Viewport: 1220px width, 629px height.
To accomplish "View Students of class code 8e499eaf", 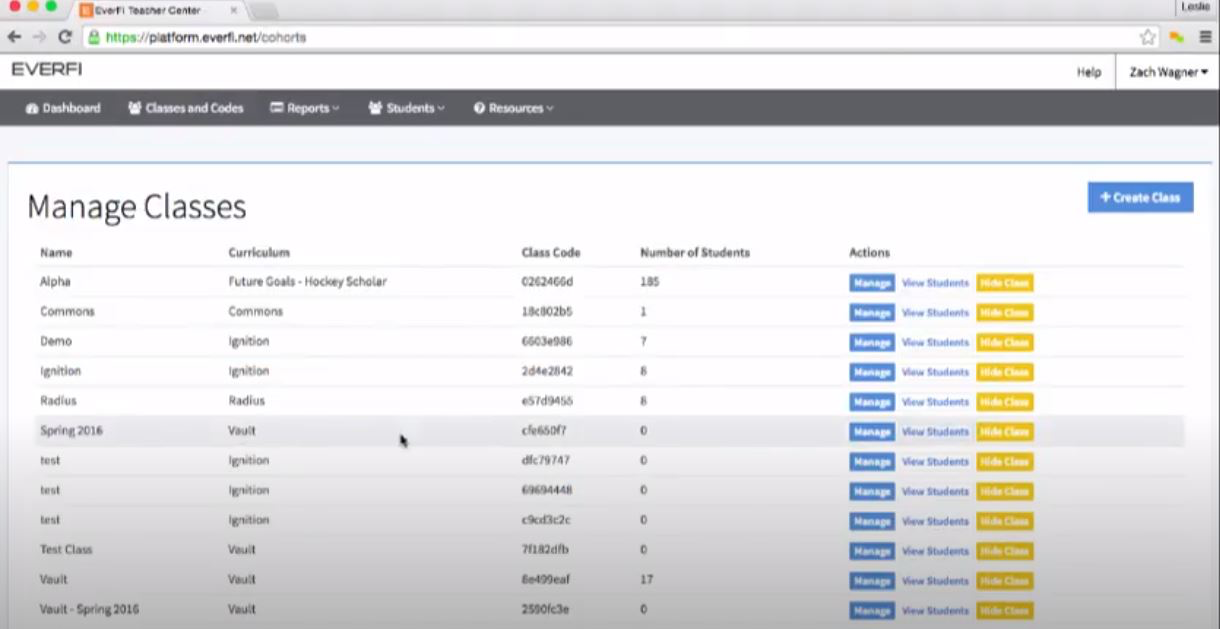I will click(x=935, y=581).
